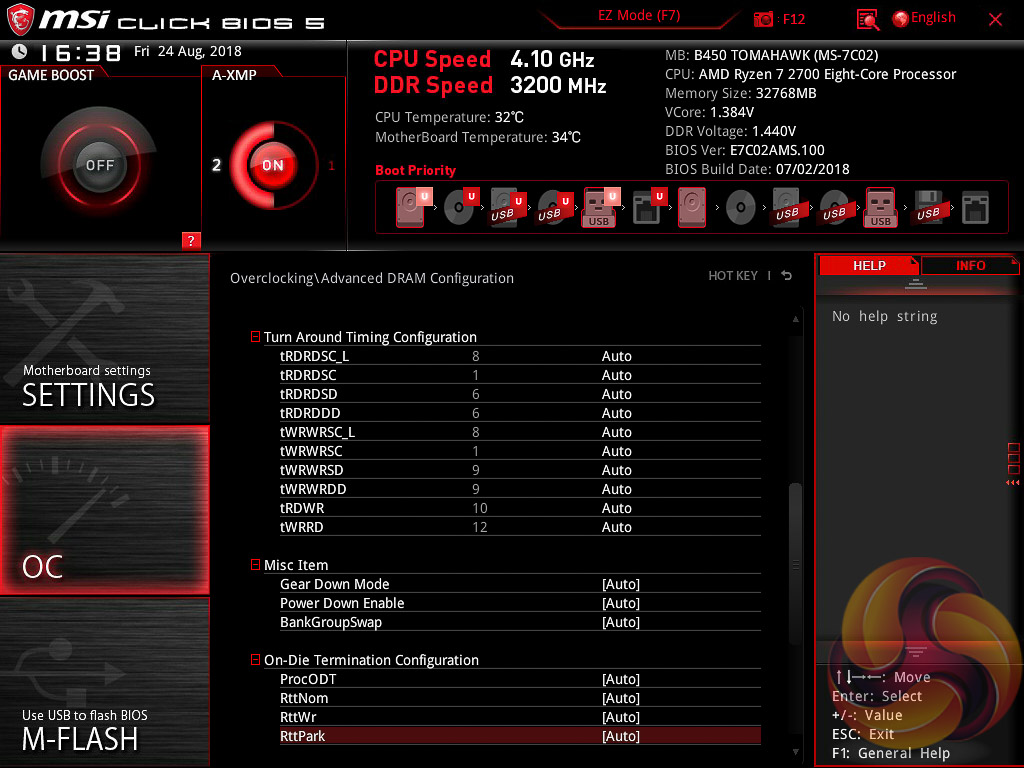Open Power Down Enable Auto dropdown
The image size is (1024, 768).
tap(620, 603)
